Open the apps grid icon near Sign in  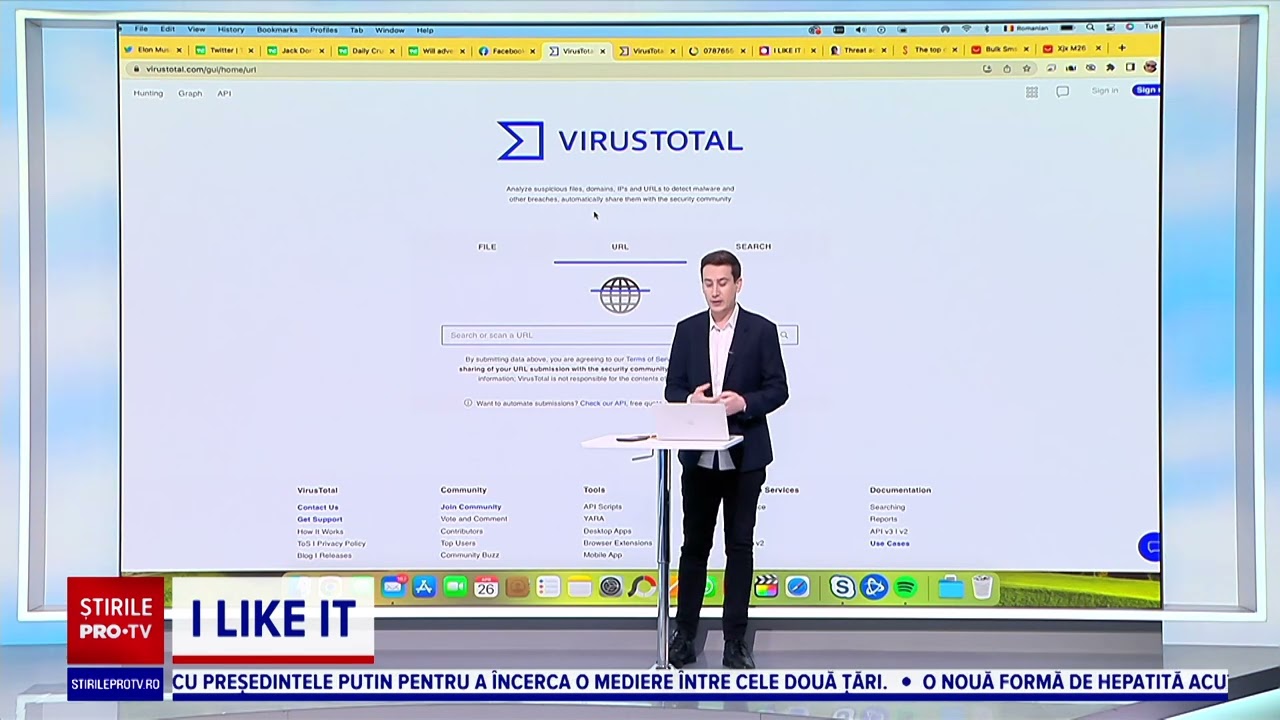point(1032,92)
